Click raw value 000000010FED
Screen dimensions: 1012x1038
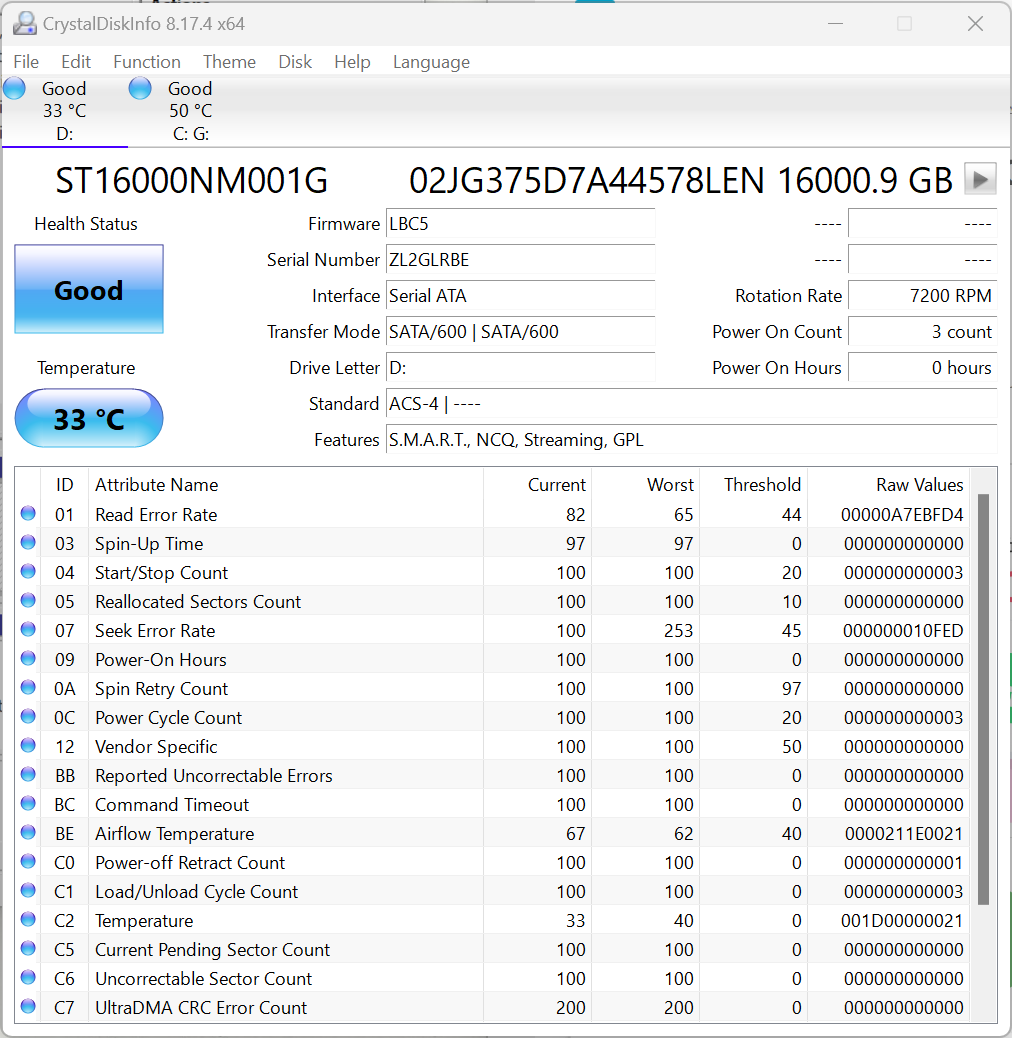click(902, 630)
